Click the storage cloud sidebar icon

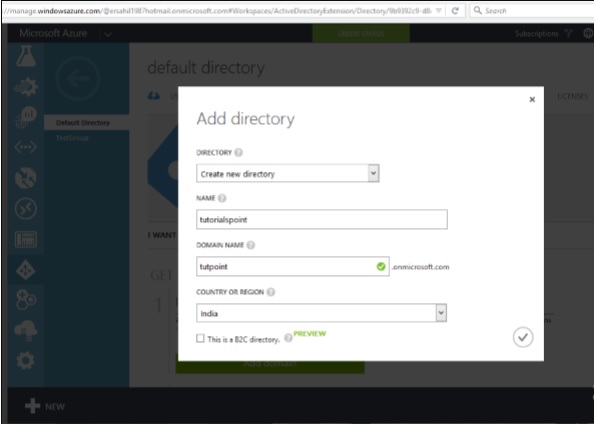pyautogui.click(x=26, y=330)
